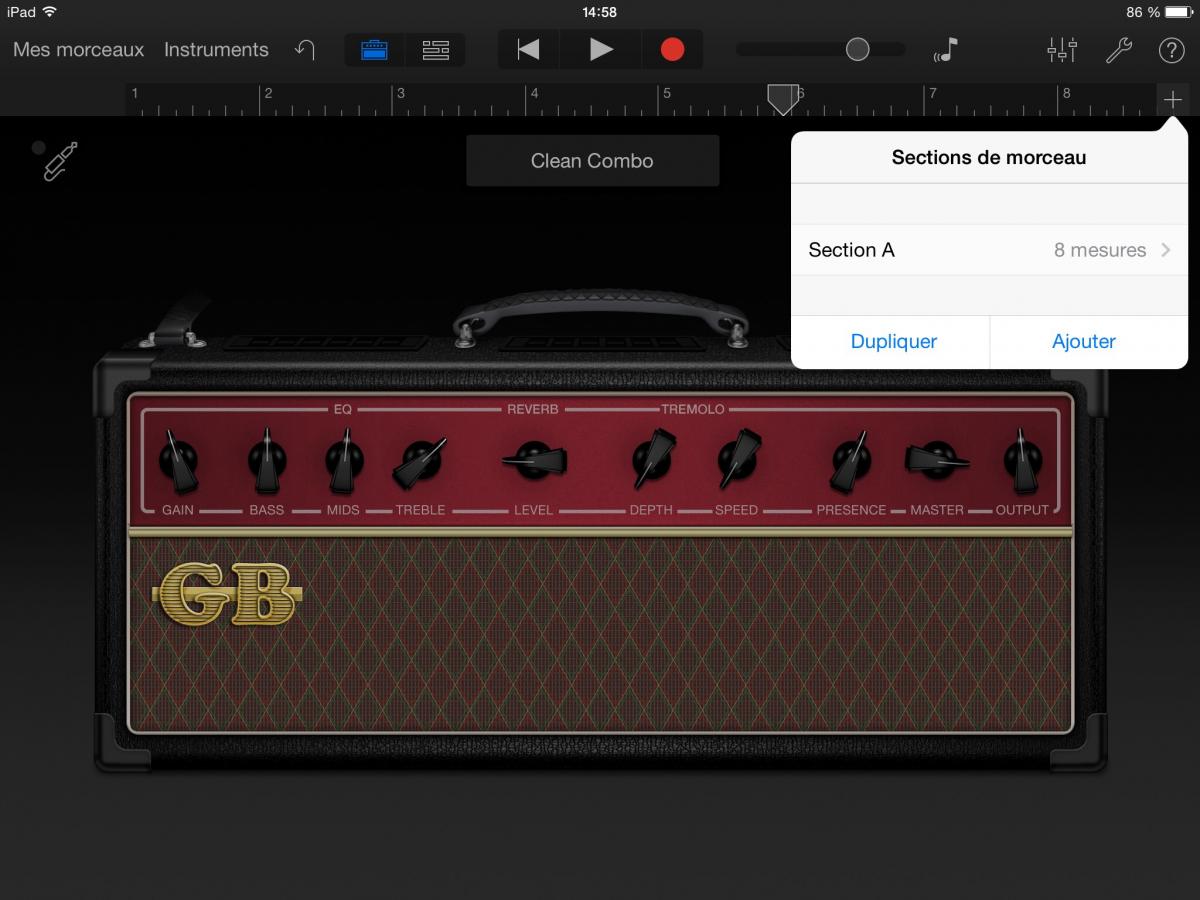
Task: Click the MASTER knob
Action: coord(937,460)
